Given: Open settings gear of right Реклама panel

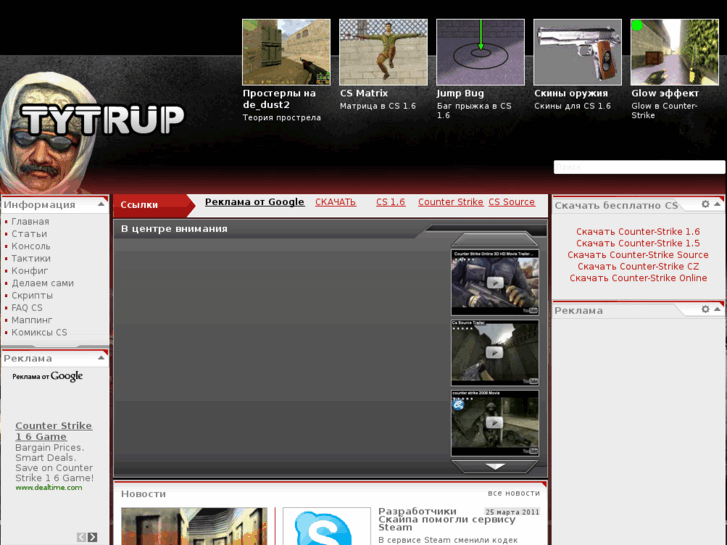Looking at the screenshot, I should pos(705,309).
